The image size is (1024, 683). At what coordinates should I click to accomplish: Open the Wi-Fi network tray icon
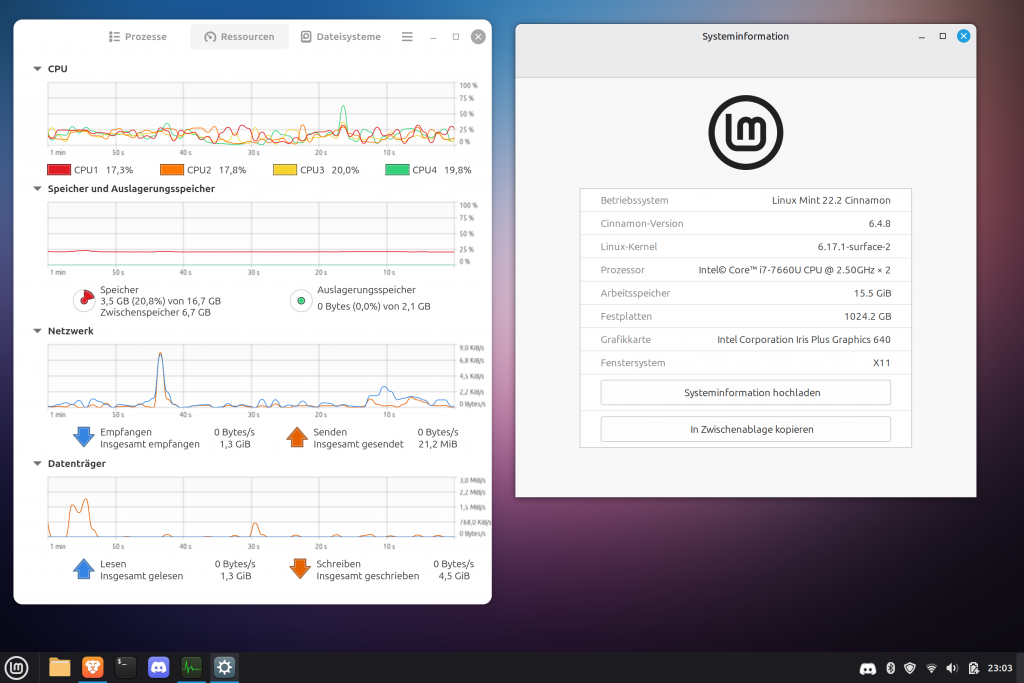click(x=931, y=668)
